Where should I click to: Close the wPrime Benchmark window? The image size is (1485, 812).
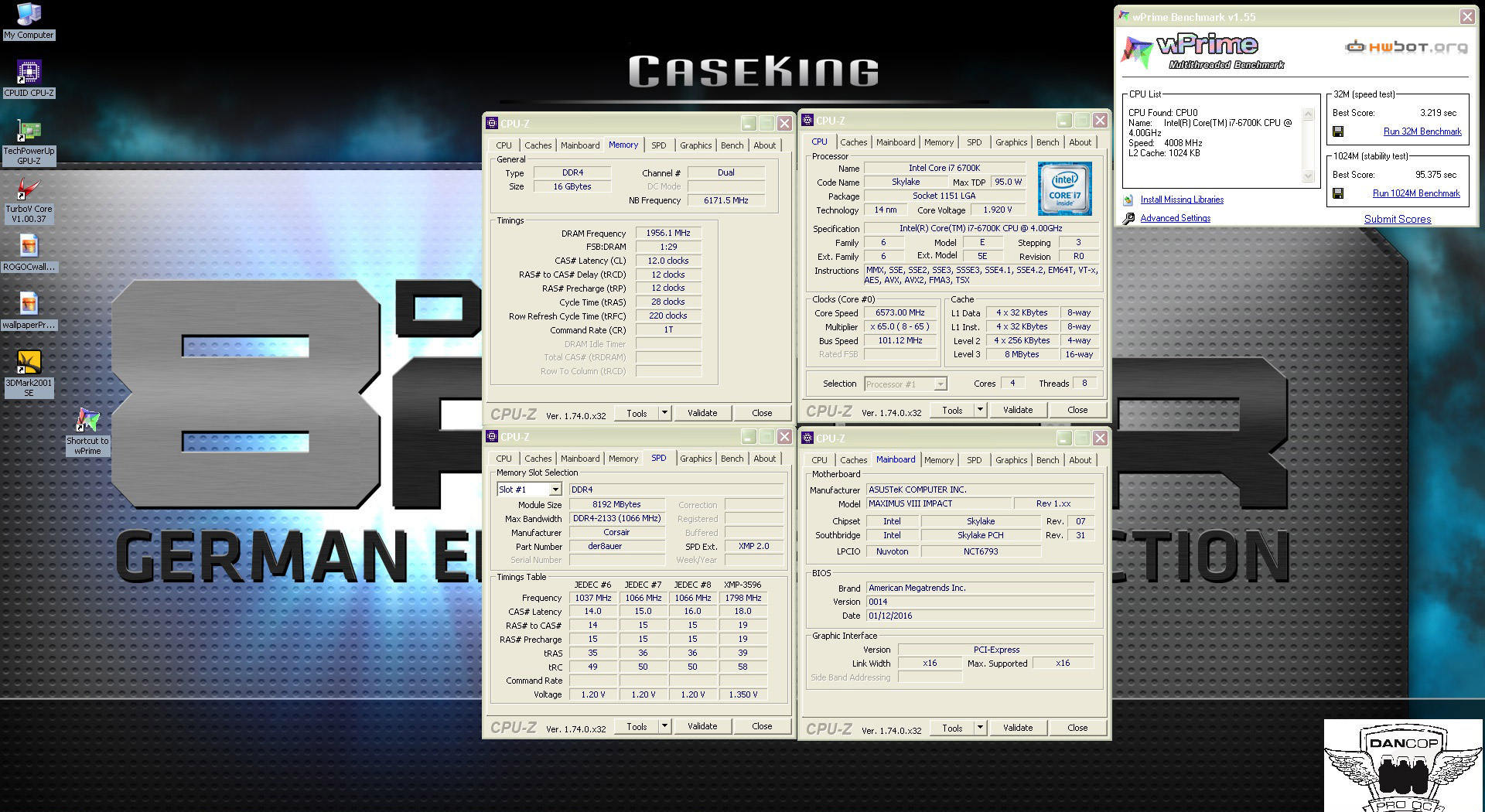[x=1466, y=16]
